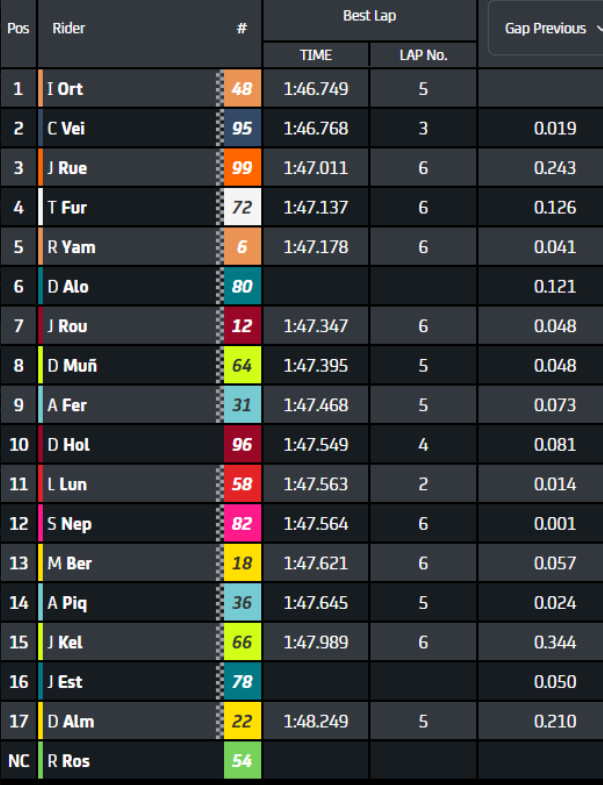Click the green number 54 badge
The height and width of the screenshot is (785, 603).
pyautogui.click(x=242, y=761)
